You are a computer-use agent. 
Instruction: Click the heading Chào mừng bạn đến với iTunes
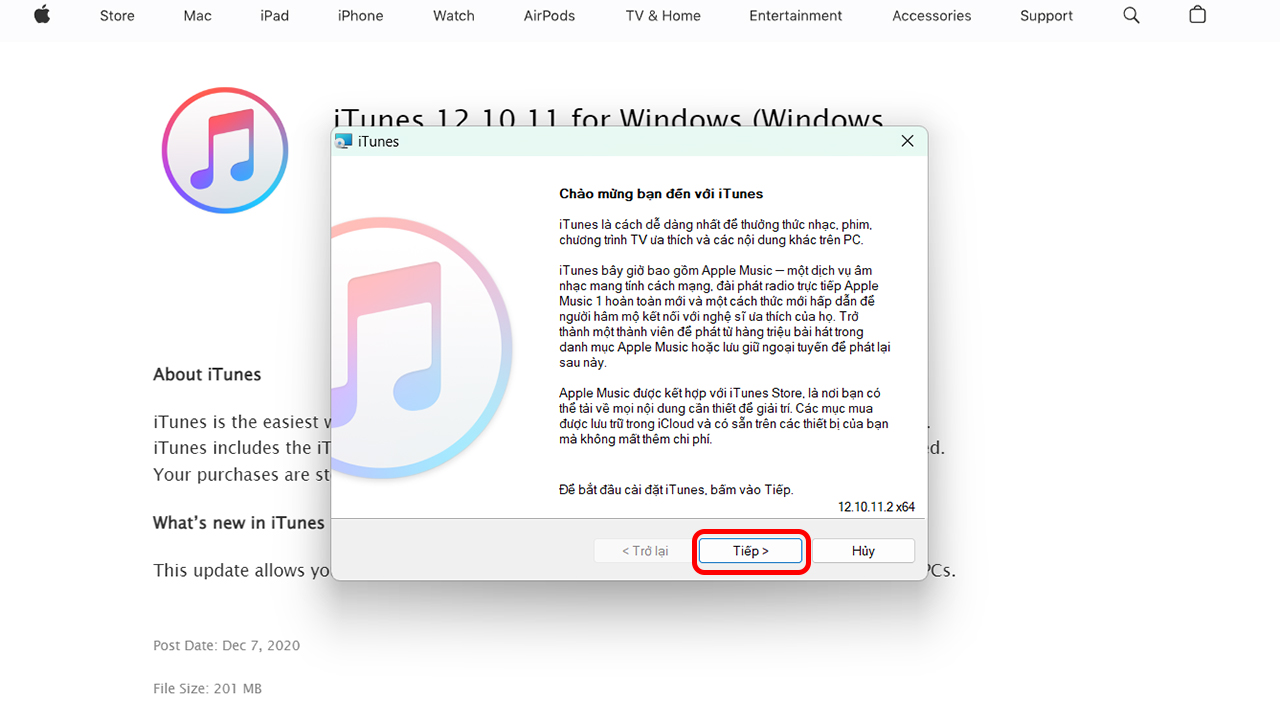click(x=661, y=193)
